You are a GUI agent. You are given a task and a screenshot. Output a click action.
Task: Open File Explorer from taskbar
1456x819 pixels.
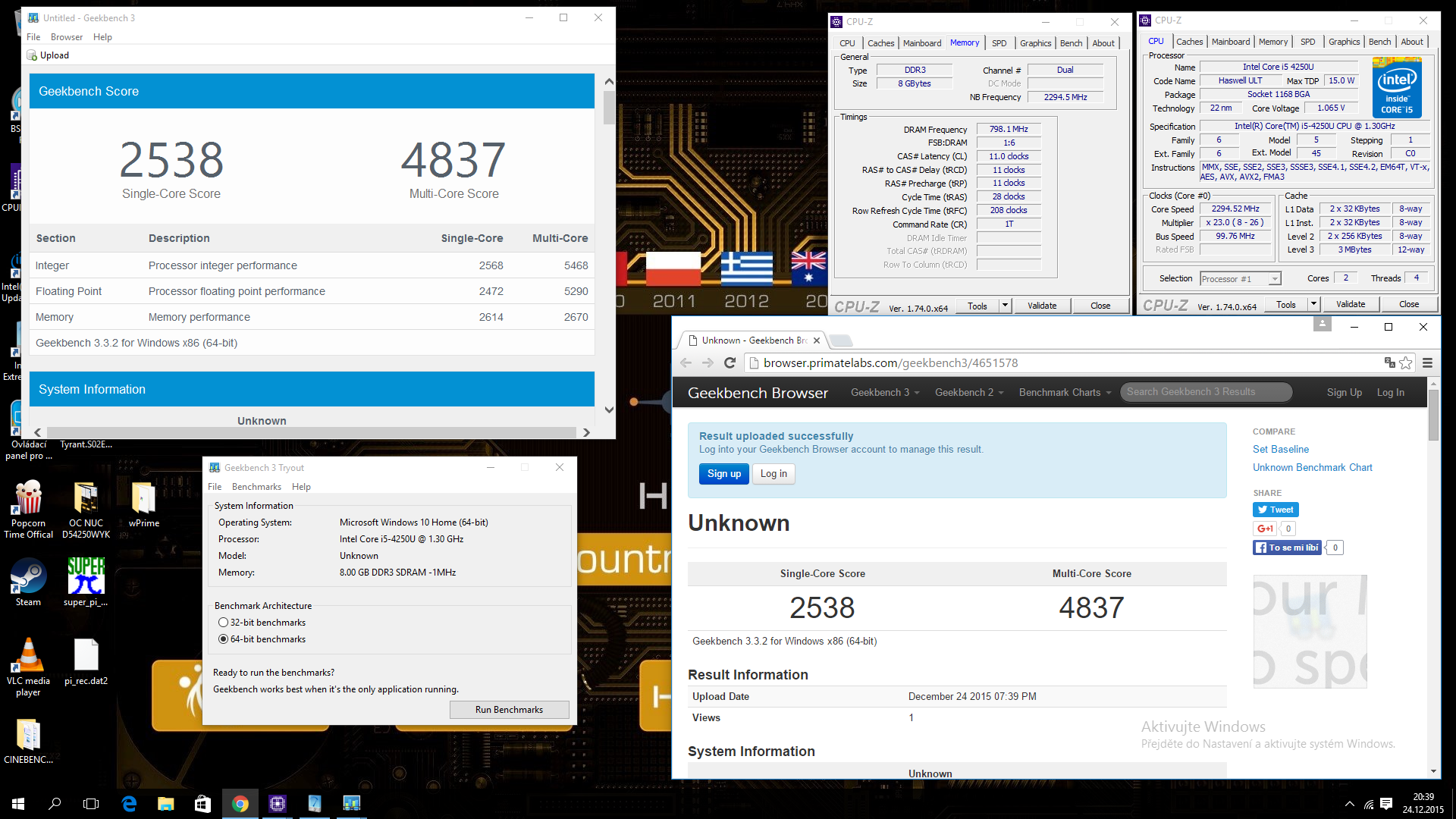pyautogui.click(x=165, y=803)
